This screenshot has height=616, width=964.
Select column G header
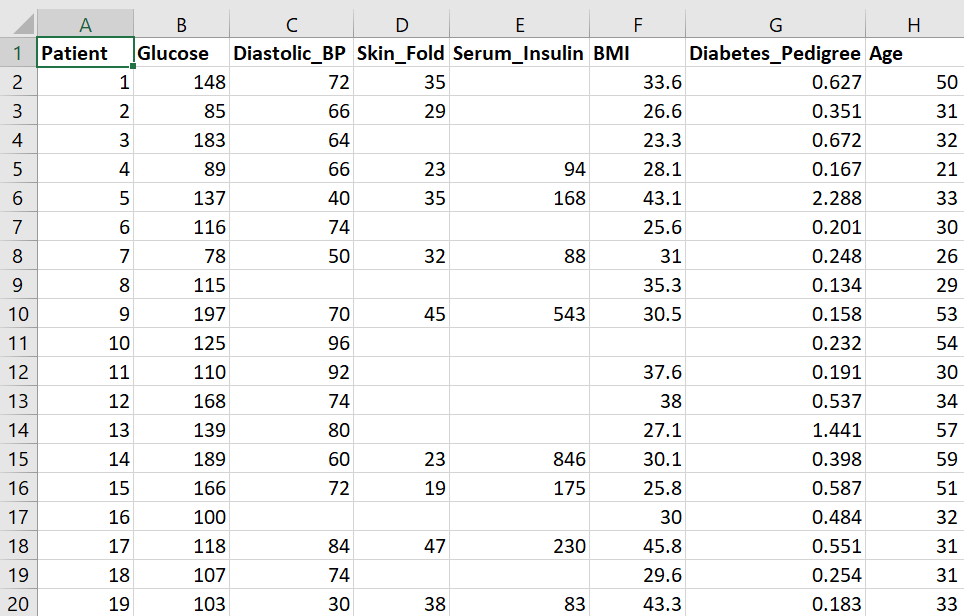pyautogui.click(x=775, y=25)
